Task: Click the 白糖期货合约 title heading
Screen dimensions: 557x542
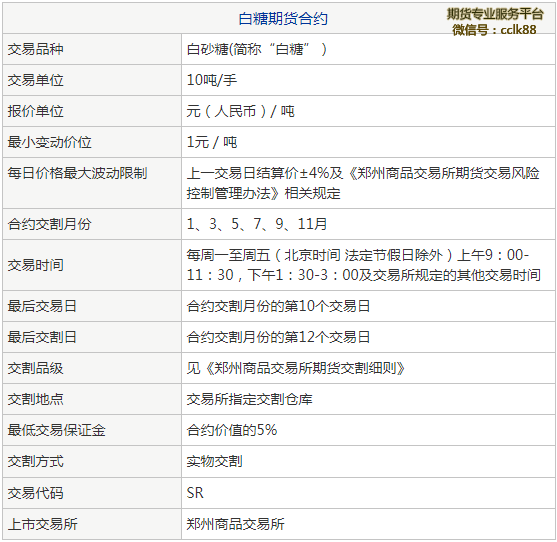Action: coord(283,18)
